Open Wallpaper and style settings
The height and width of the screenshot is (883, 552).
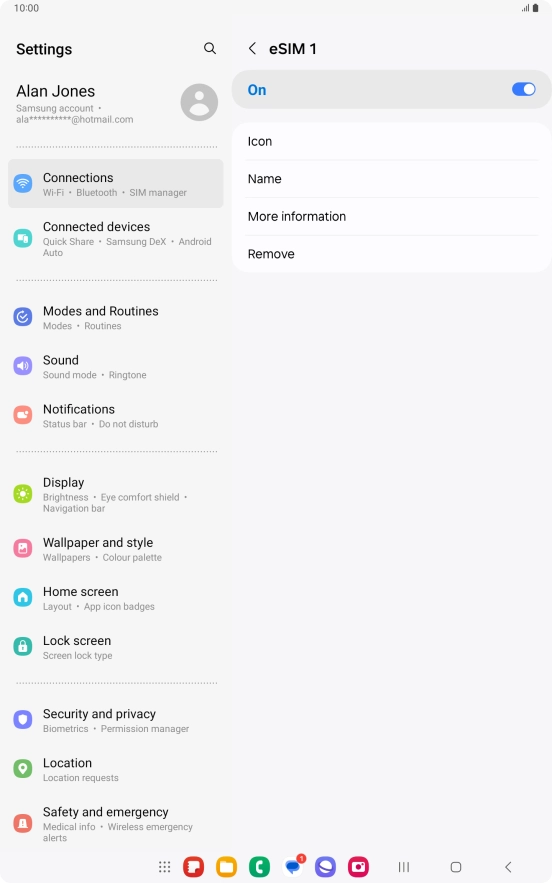coord(115,549)
